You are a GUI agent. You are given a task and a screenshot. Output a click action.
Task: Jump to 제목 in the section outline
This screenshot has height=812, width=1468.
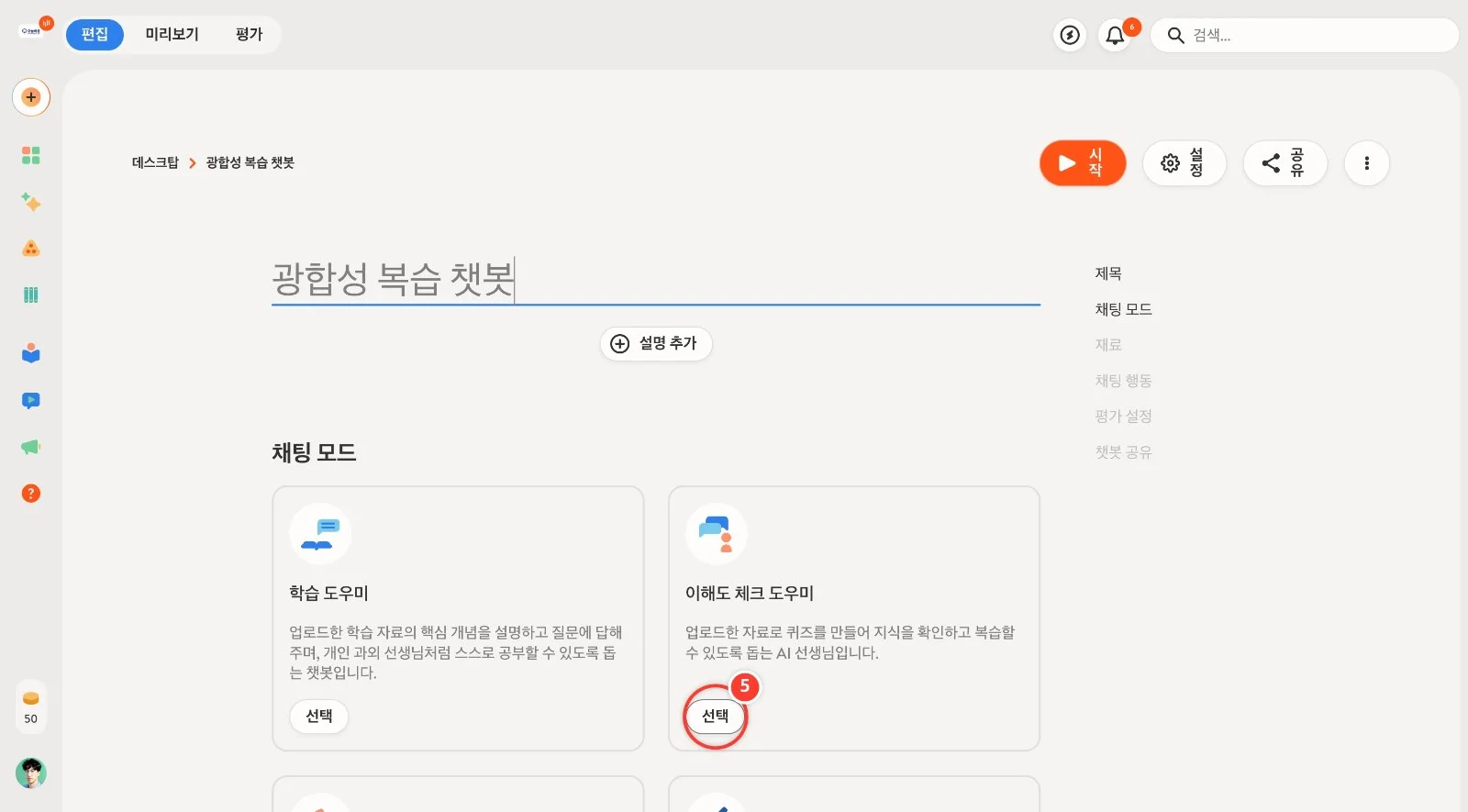[1108, 273]
